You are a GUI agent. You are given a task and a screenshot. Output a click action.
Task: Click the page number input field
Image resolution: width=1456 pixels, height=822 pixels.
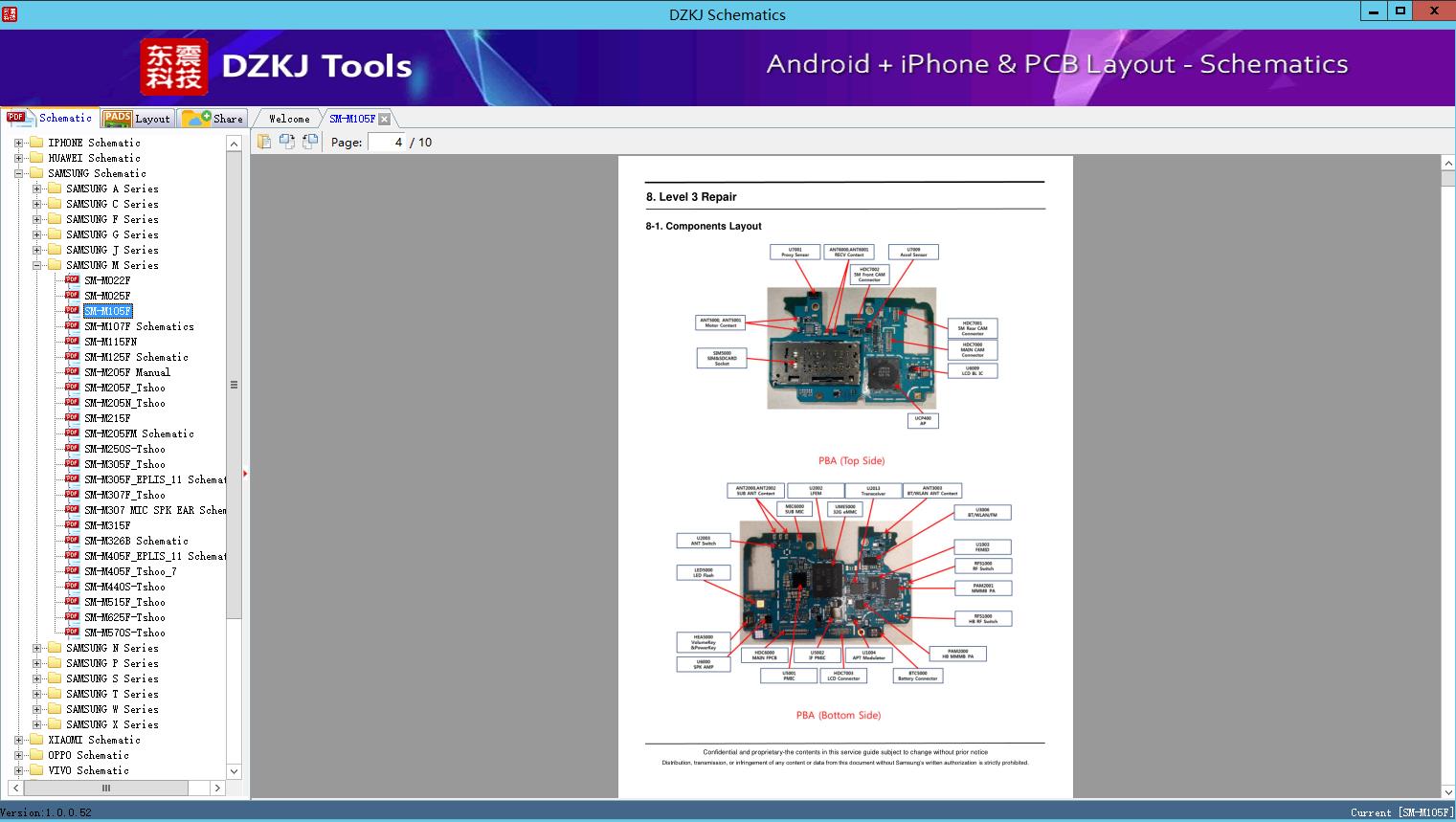point(386,142)
